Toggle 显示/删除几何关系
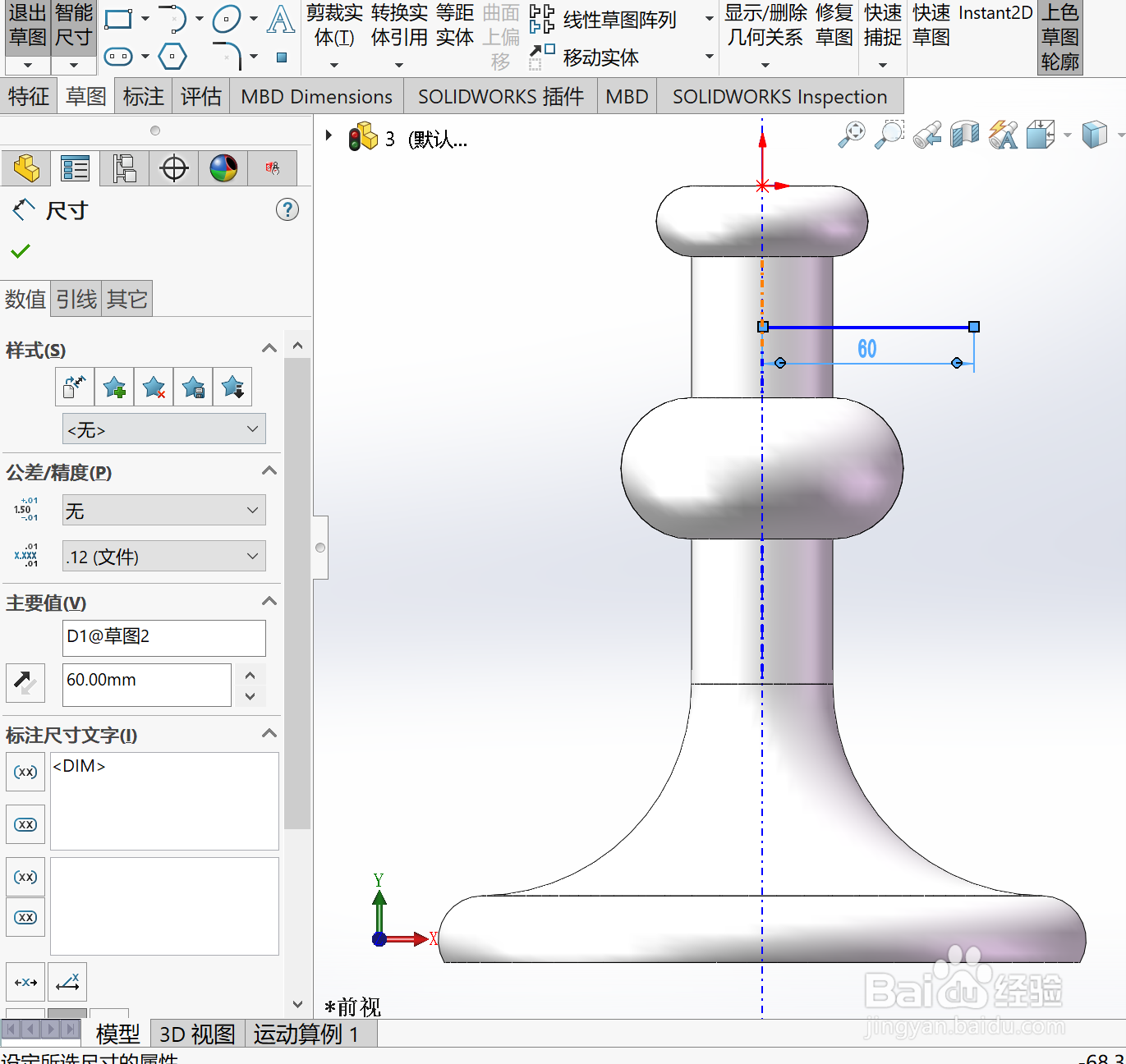 click(765, 25)
